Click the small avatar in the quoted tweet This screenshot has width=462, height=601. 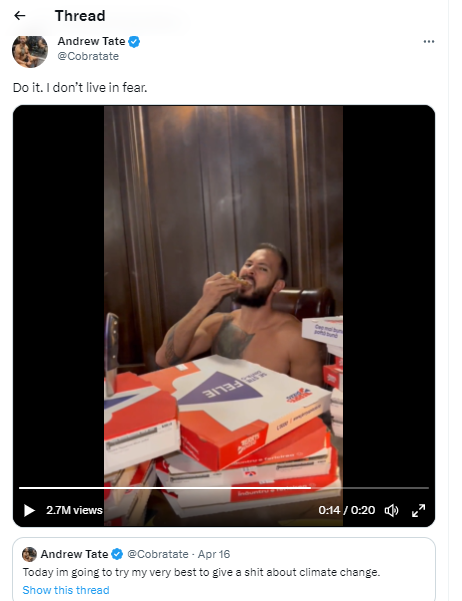click(x=29, y=554)
